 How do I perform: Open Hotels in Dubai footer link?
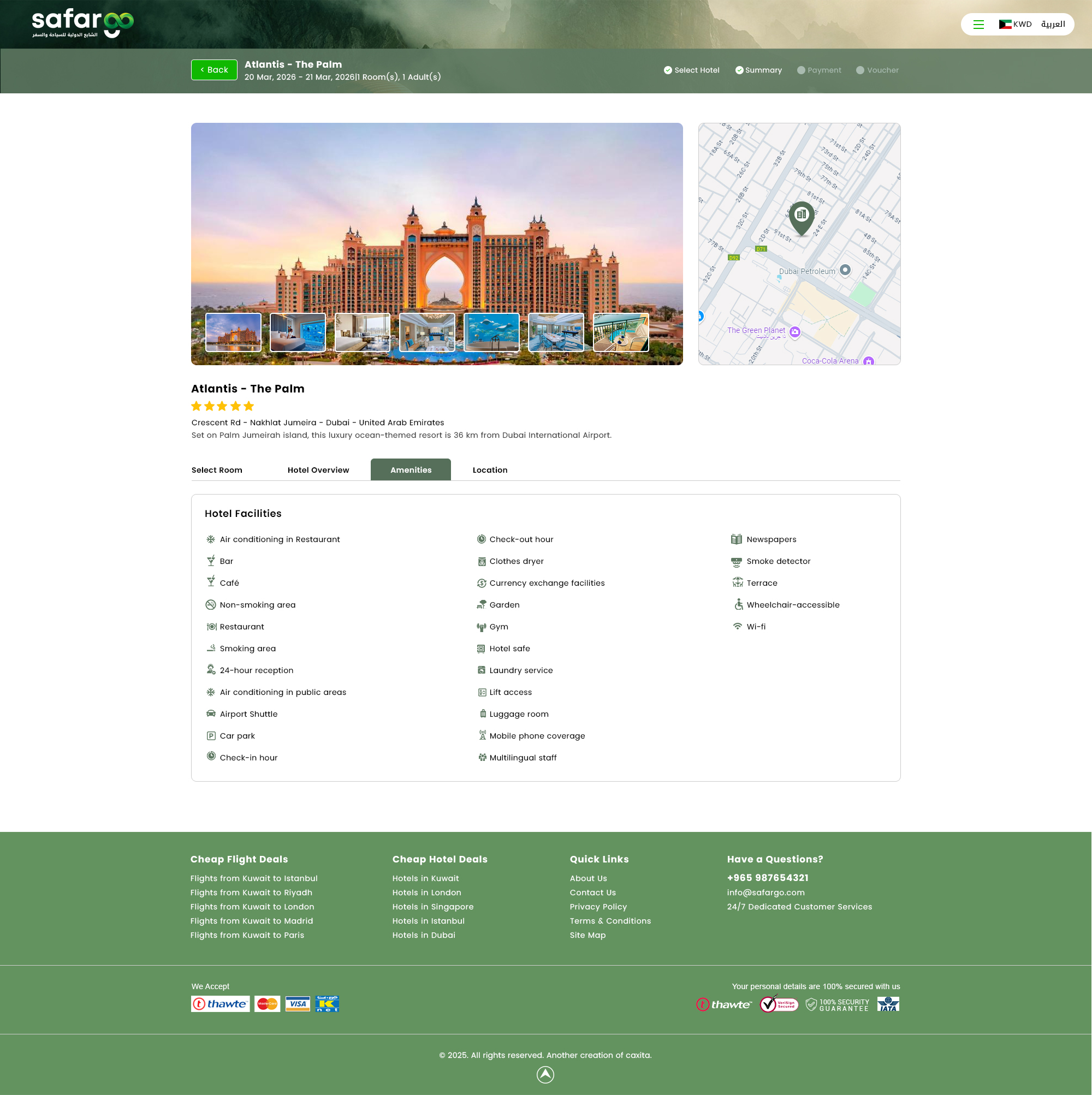[424, 935]
